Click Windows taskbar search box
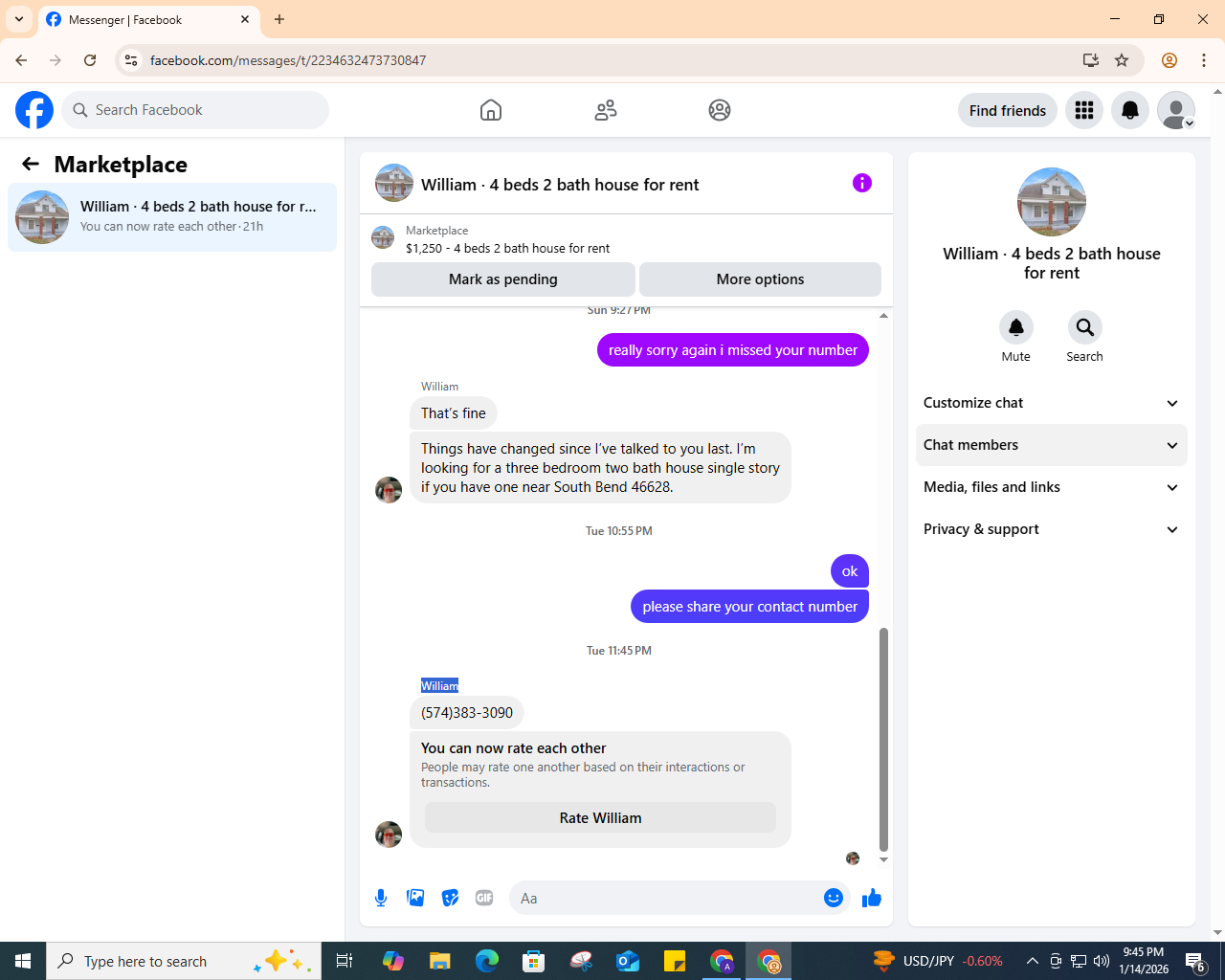Image resolution: width=1225 pixels, height=980 pixels. 182,961
